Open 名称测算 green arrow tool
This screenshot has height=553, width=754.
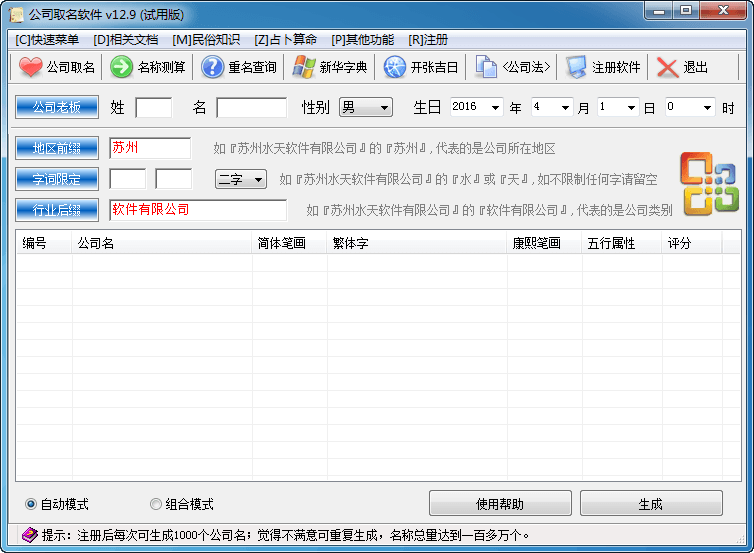[122, 67]
